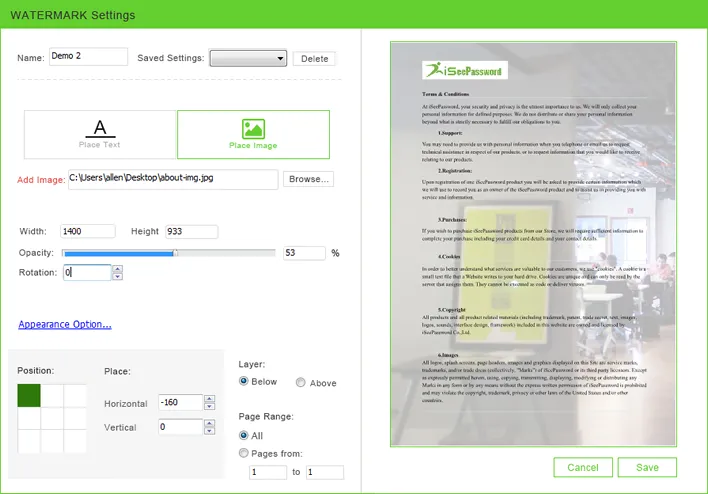This screenshot has height=494, width=708.
Task: Click the Opacity slider handle
Action: [175, 253]
